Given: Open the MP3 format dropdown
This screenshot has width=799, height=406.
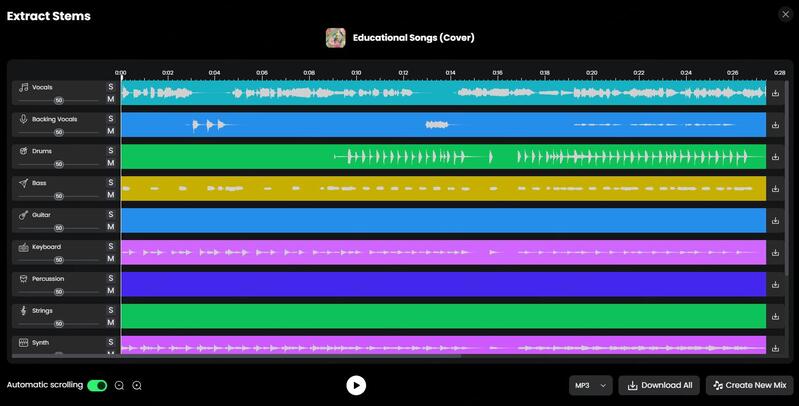Looking at the screenshot, I should [x=590, y=385].
